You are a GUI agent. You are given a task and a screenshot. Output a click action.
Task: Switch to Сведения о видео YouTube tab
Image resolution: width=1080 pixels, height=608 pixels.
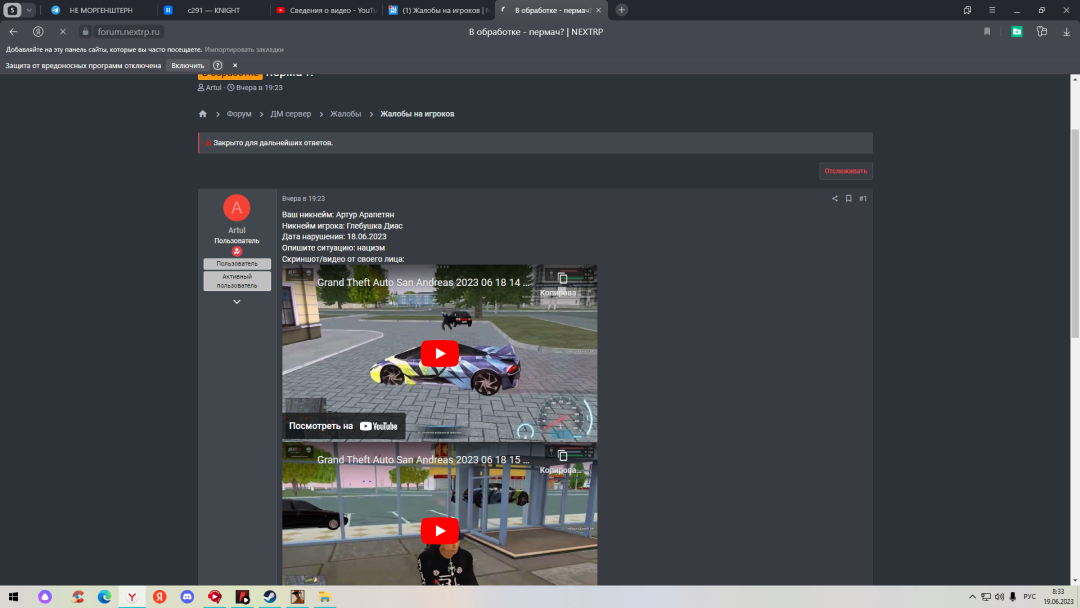325,10
